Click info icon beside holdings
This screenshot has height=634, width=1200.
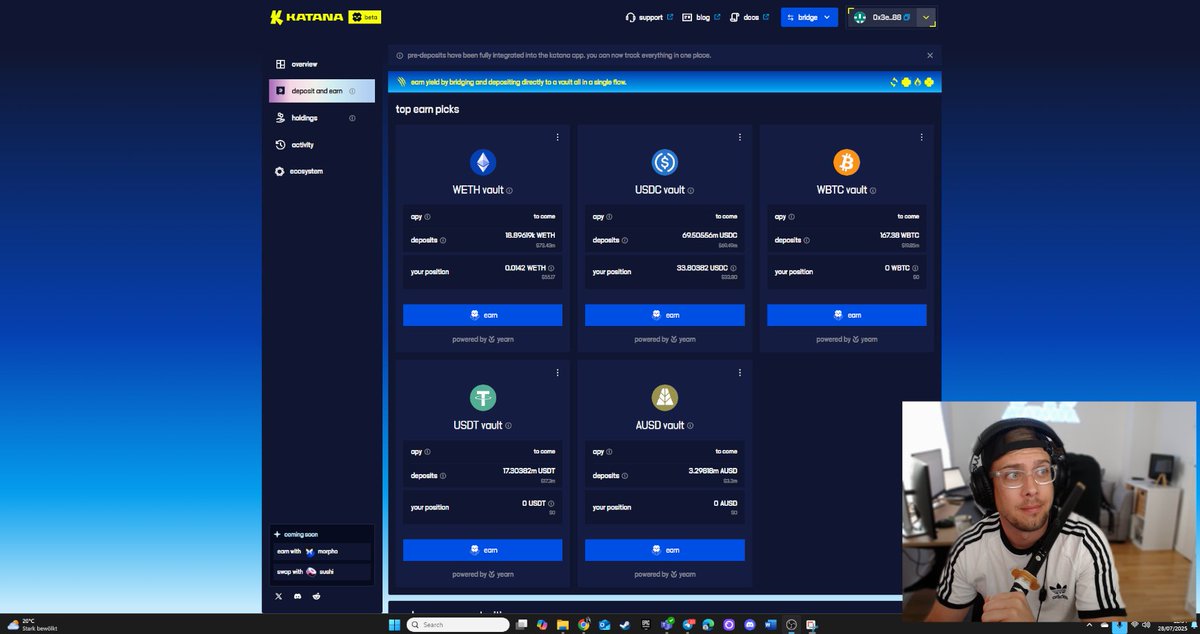pos(352,118)
